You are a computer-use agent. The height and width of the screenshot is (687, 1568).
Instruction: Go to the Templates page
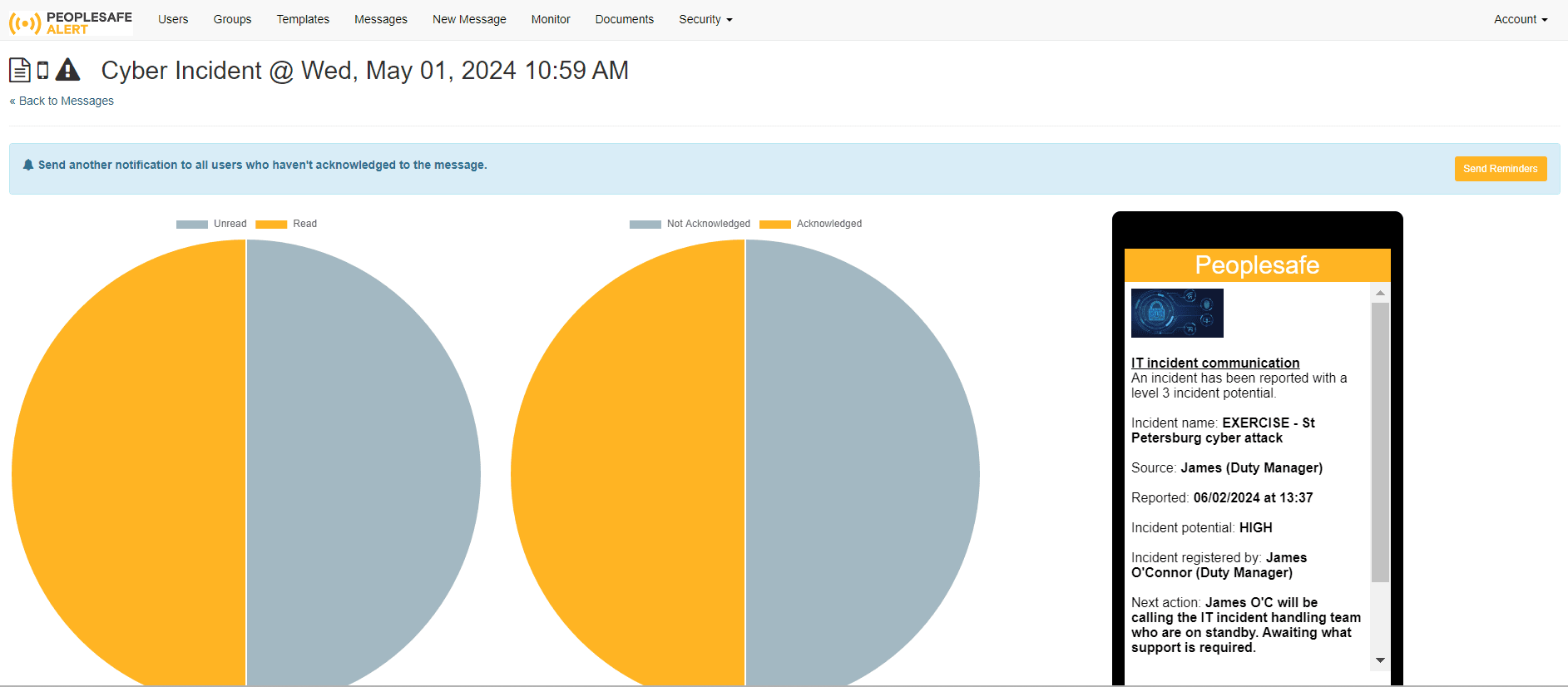[x=303, y=19]
